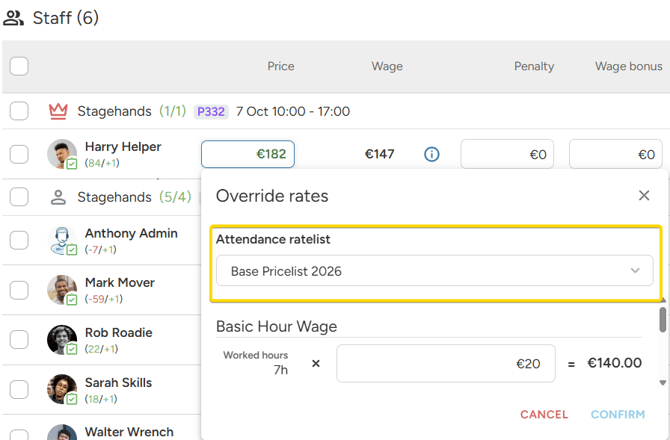Click the '7 Oct 10:00 - 17:00' shift time
Viewport: 670px width, 440px height.
click(x=293, y=111)
